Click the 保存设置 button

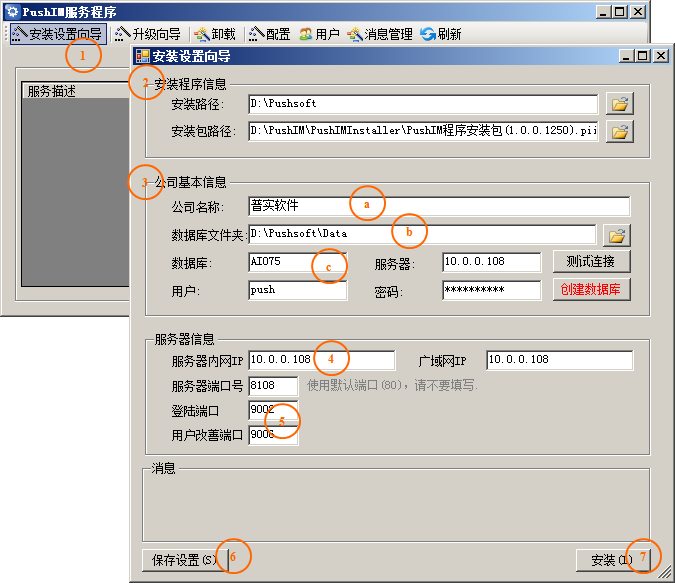(x=183, y=560)
